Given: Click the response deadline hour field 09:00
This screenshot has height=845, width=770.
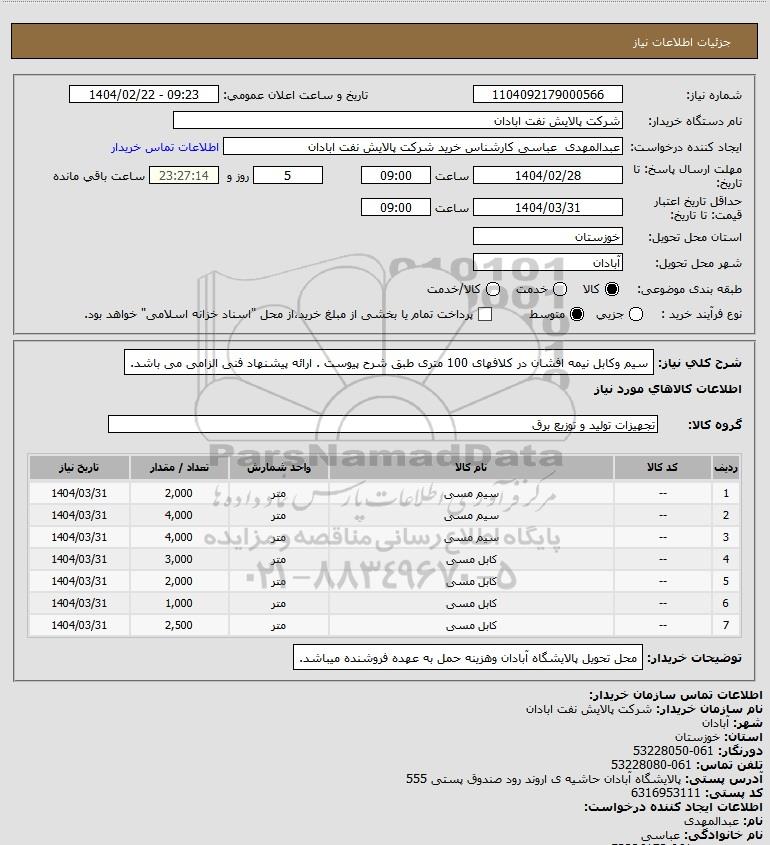Looking at the screenshot, I should [396, 175].
